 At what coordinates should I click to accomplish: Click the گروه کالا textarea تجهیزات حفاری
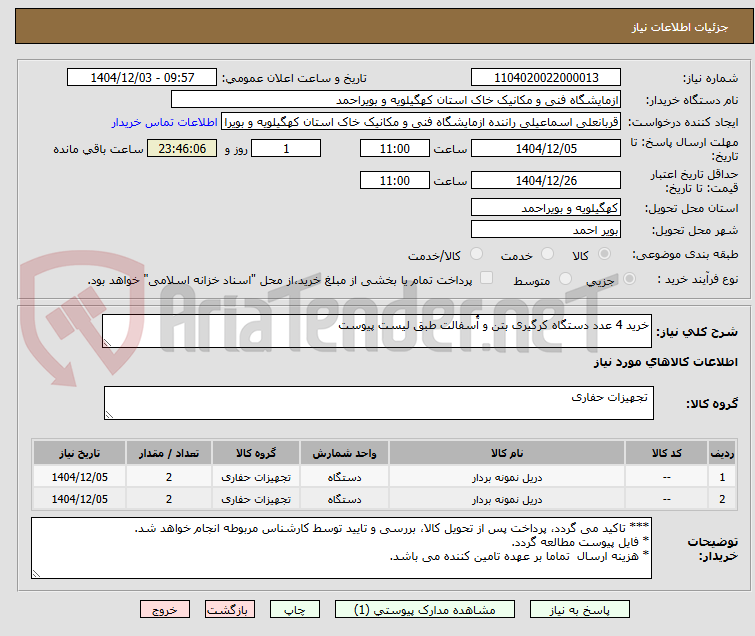coord(378,402)
